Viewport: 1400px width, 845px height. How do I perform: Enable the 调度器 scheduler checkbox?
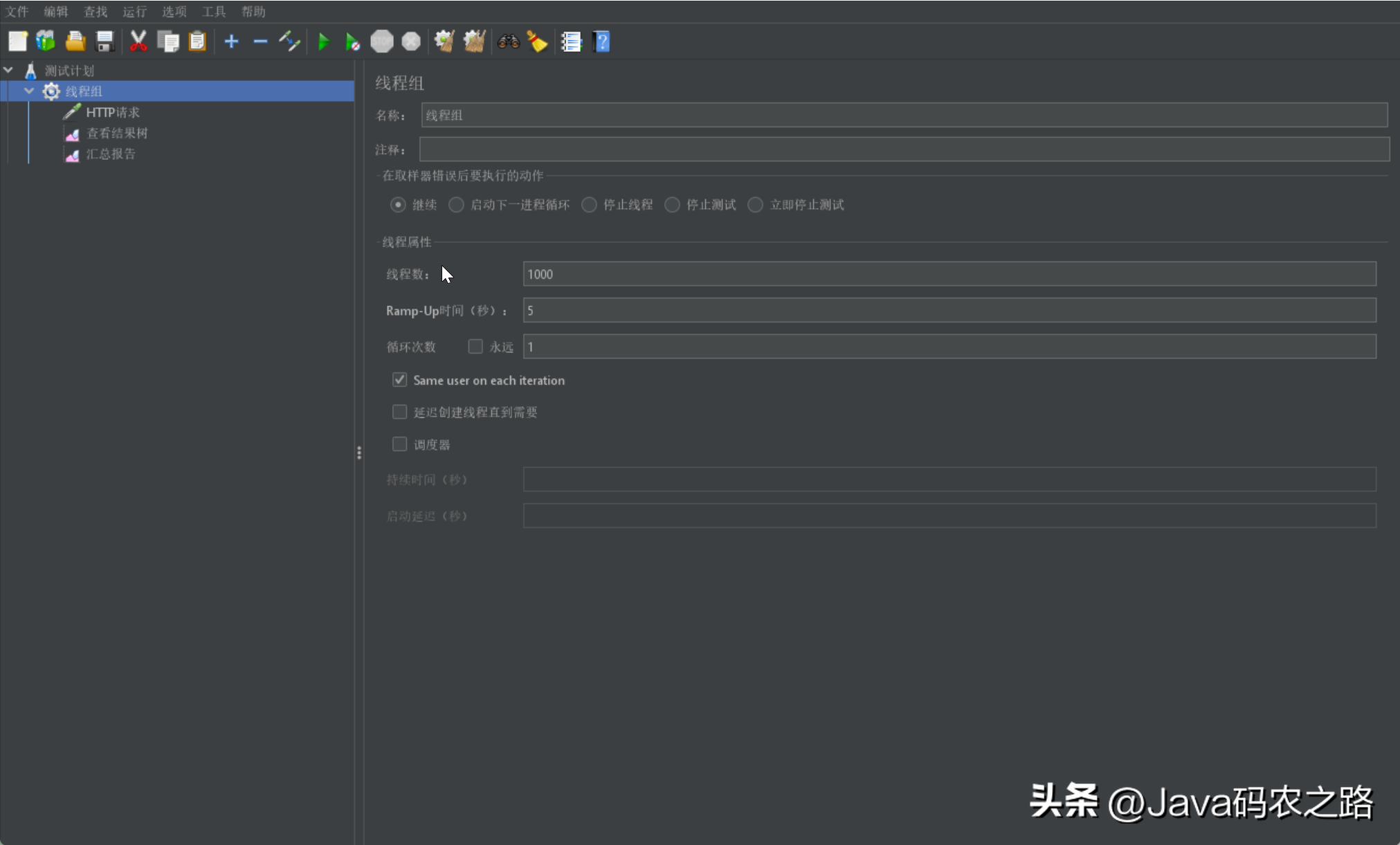pyautogui.click(x=399, y=444)
